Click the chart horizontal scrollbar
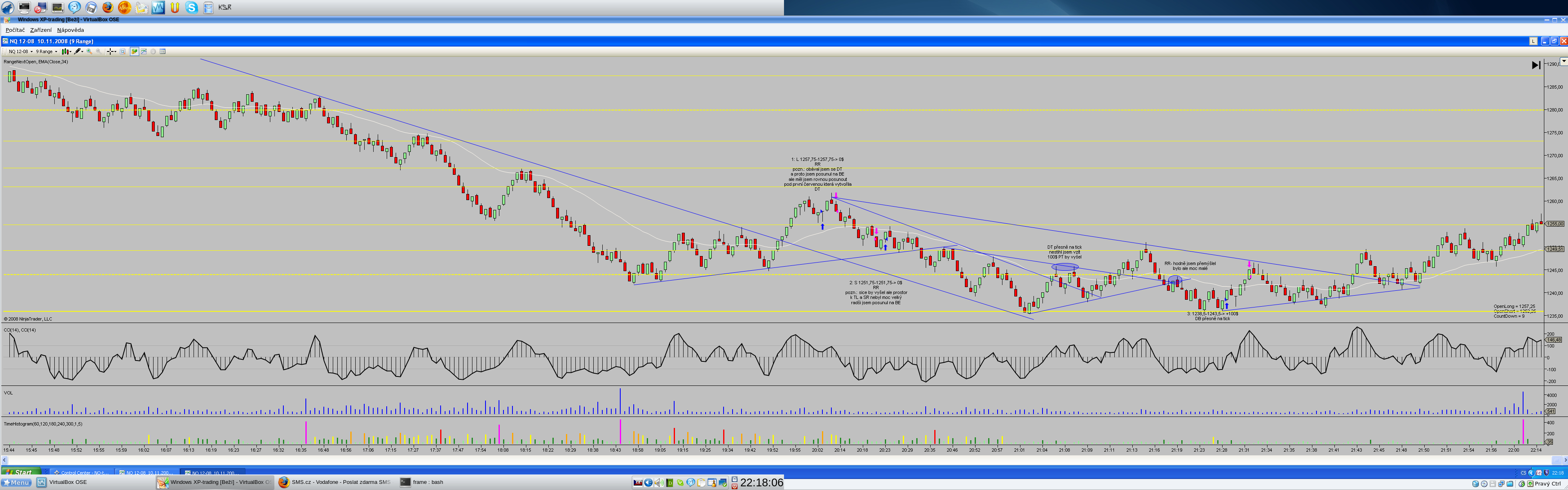 coord(784,460)
